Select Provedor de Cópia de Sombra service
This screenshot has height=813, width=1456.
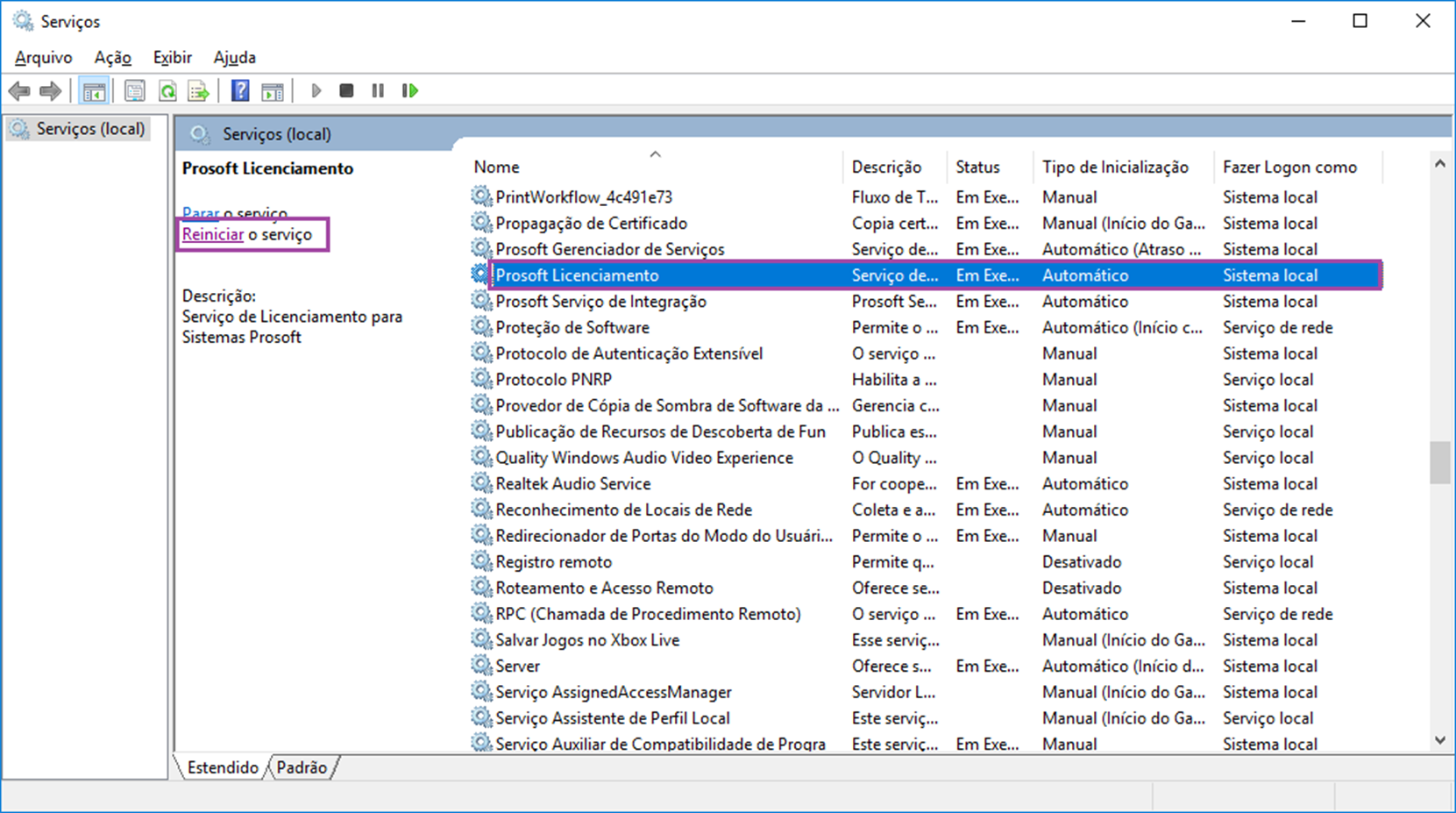coord(926,406)
